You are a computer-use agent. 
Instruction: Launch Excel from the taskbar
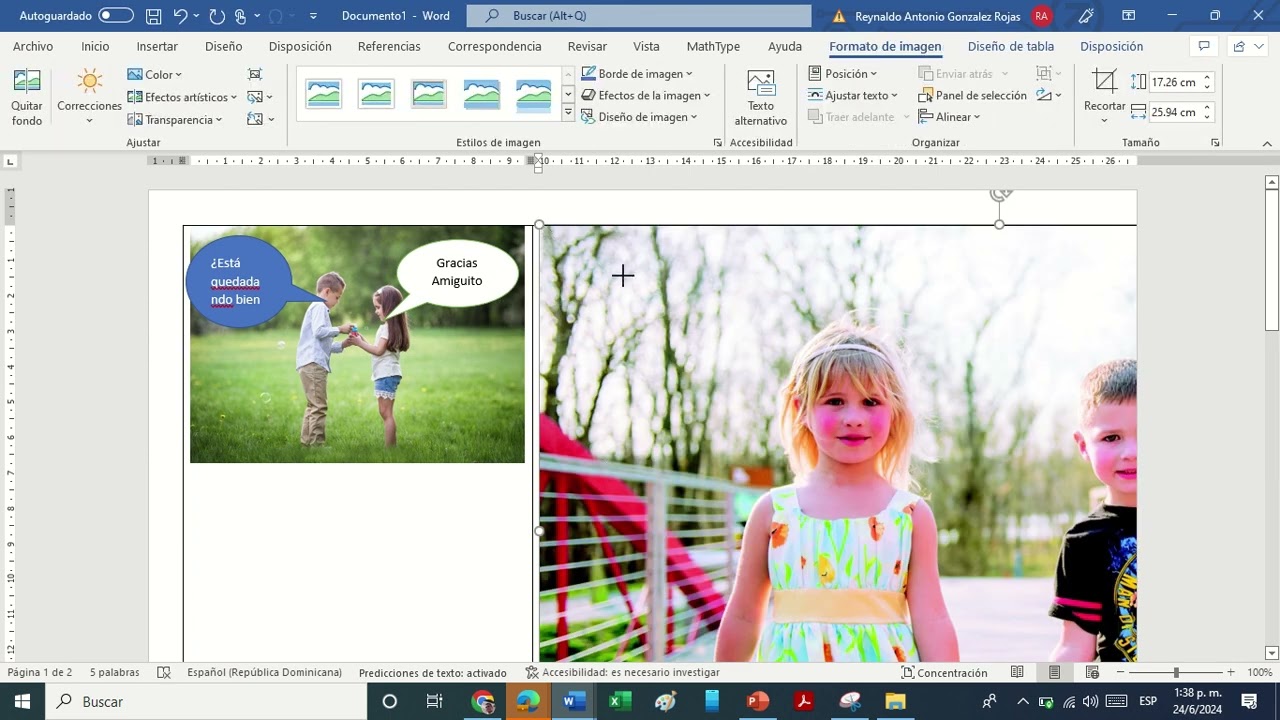[619, 701]
